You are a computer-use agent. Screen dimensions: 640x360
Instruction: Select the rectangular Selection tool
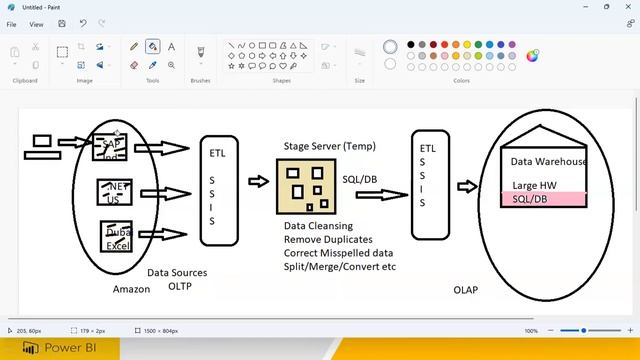(x=62, y=52)
